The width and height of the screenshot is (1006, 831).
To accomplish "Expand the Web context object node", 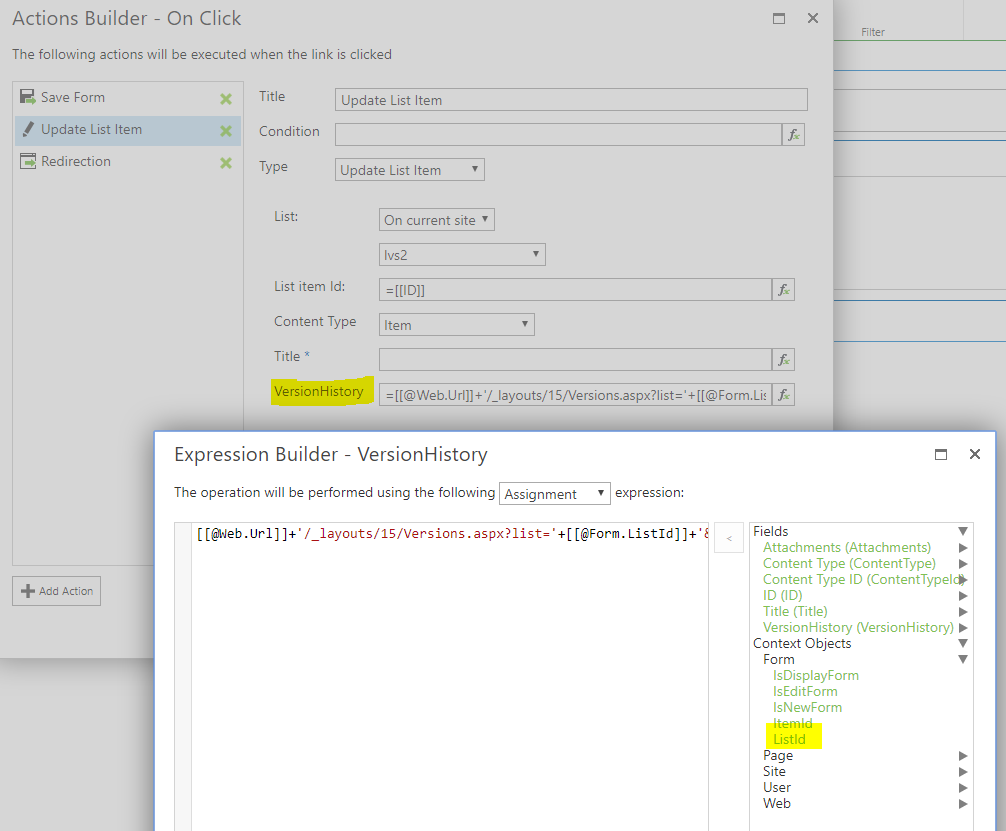I will pos(963,804).
